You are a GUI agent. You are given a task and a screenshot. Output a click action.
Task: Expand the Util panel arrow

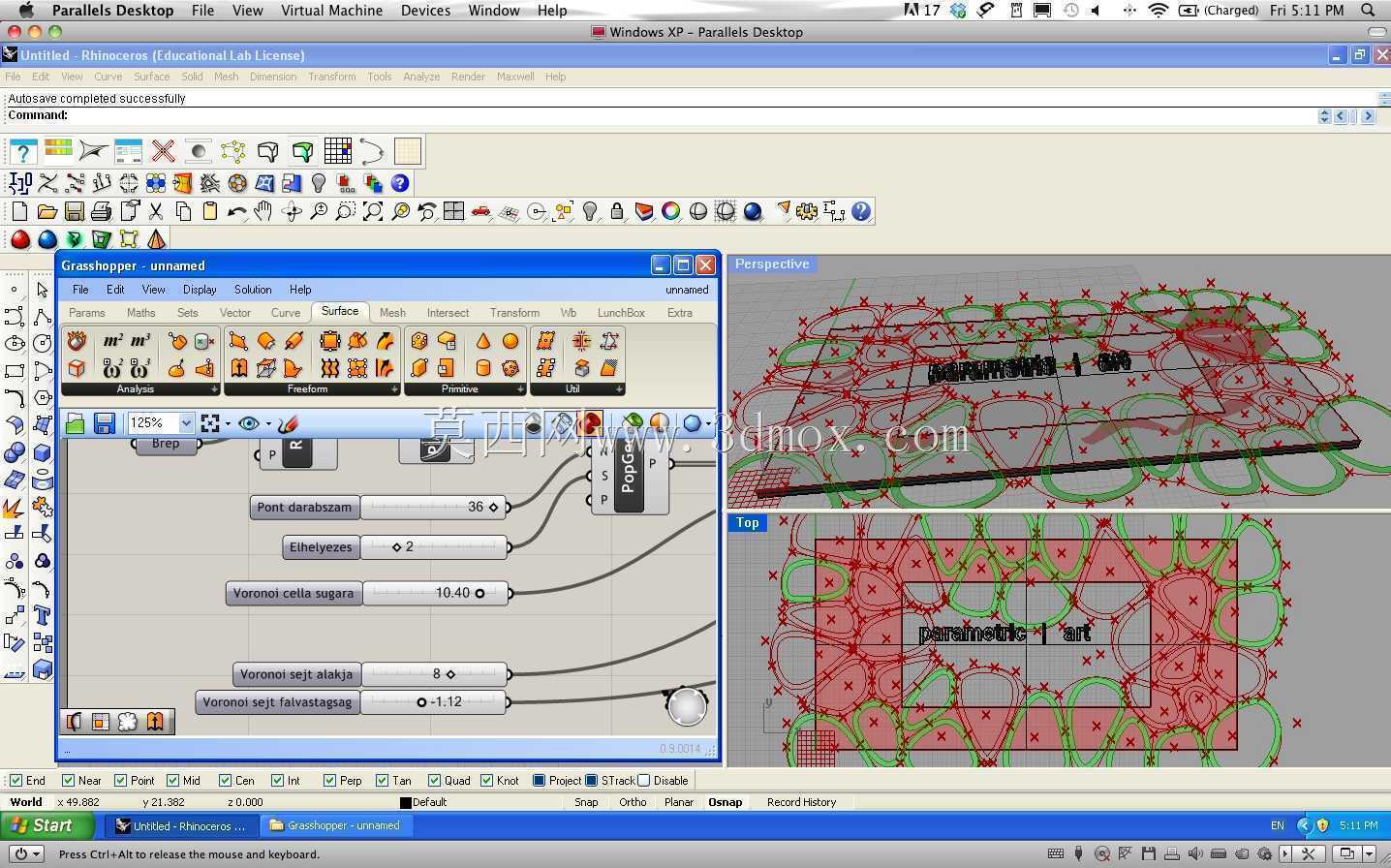(x=619, y=389)
